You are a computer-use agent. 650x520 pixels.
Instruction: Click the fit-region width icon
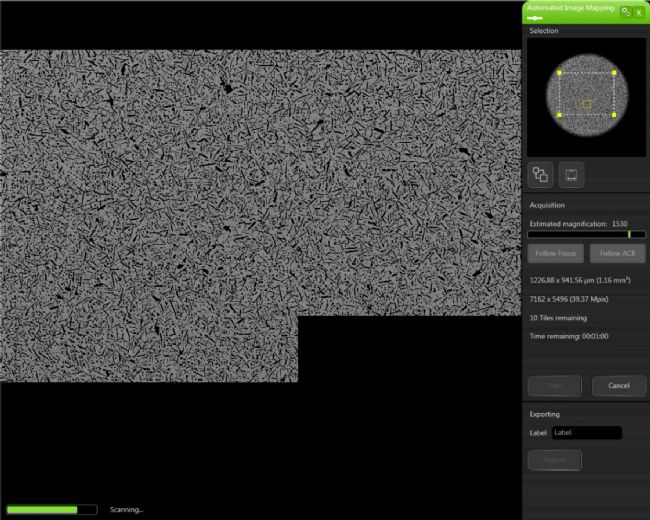[x=572, y=175]
